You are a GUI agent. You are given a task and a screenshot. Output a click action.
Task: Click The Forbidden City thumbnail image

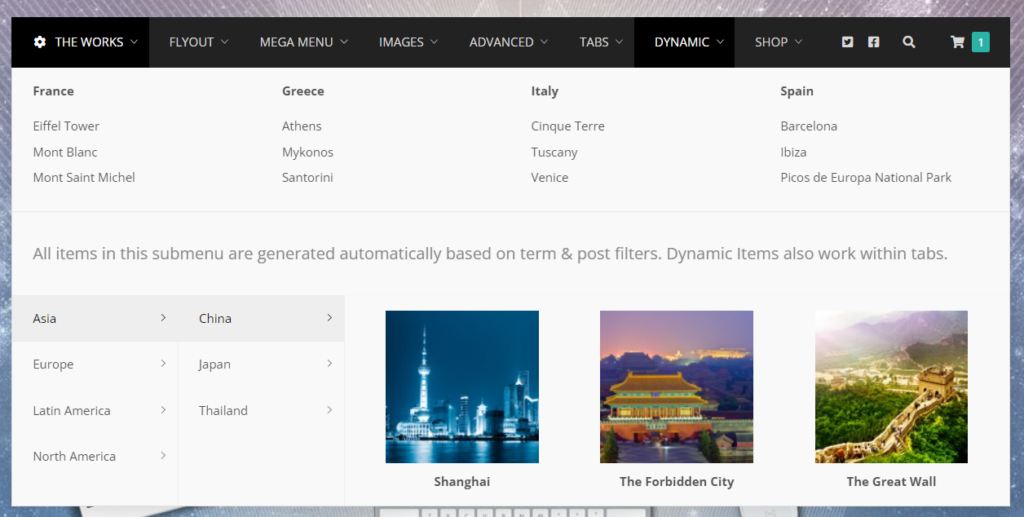pyautogui.click(x=677, y=386)
